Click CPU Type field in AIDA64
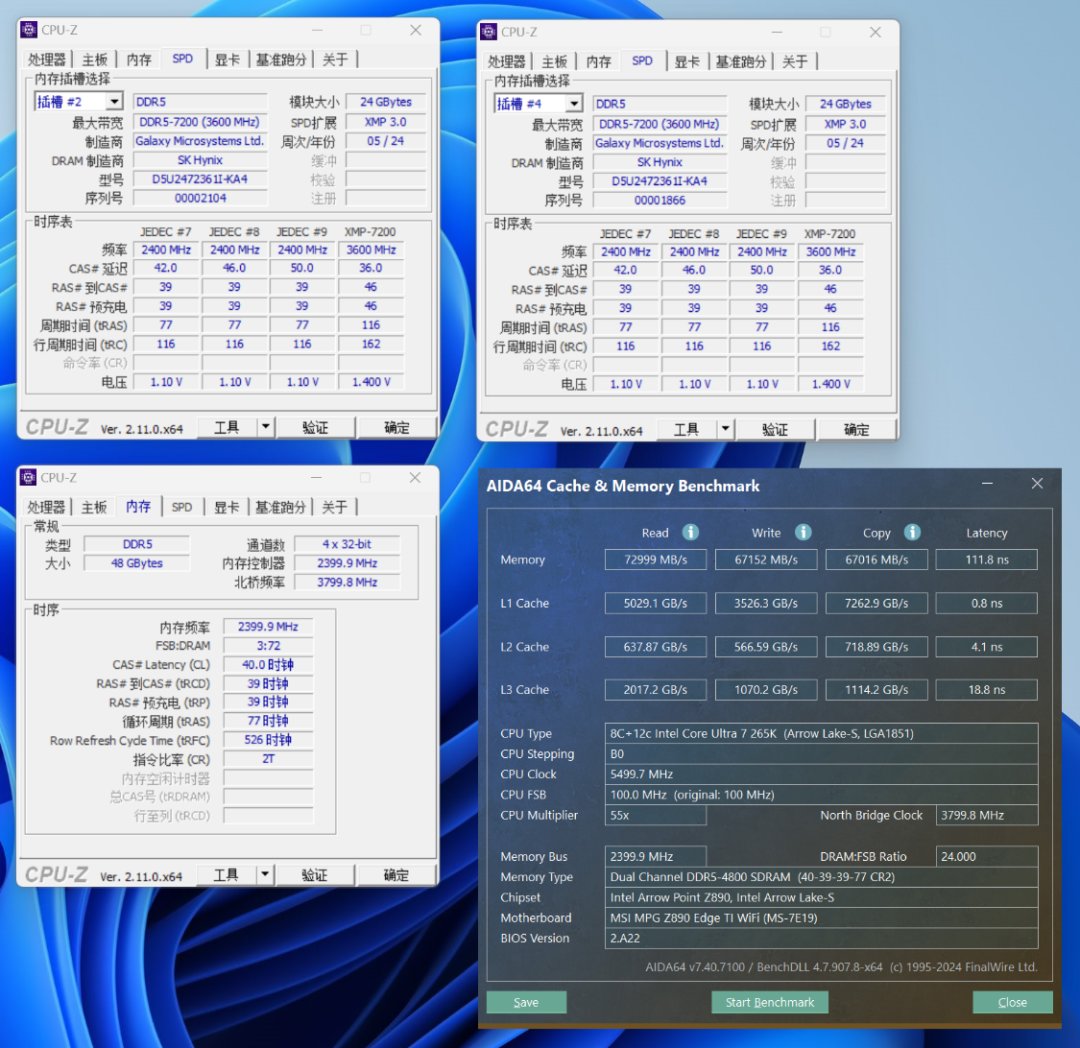 point(821,733)
